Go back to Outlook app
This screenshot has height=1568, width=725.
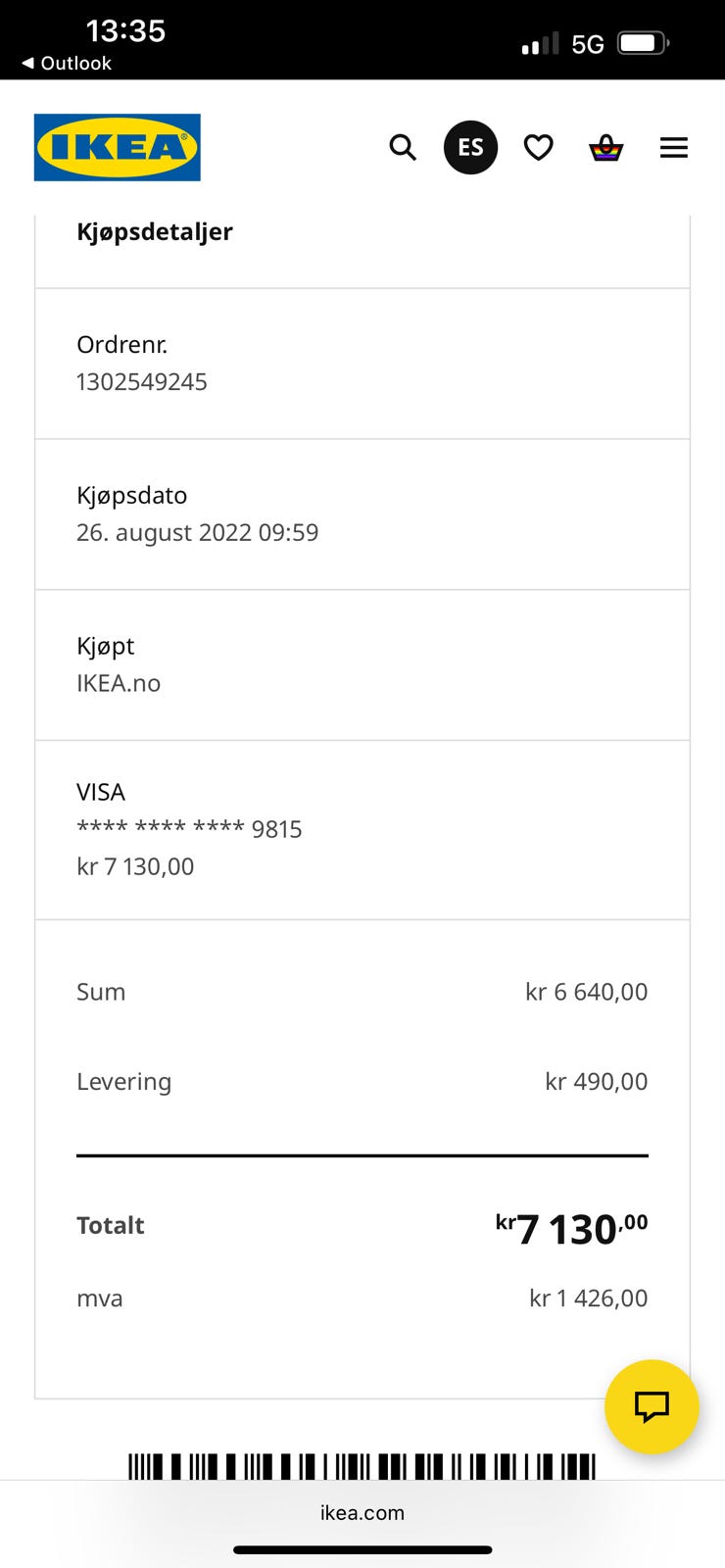(x=67, y=64)
